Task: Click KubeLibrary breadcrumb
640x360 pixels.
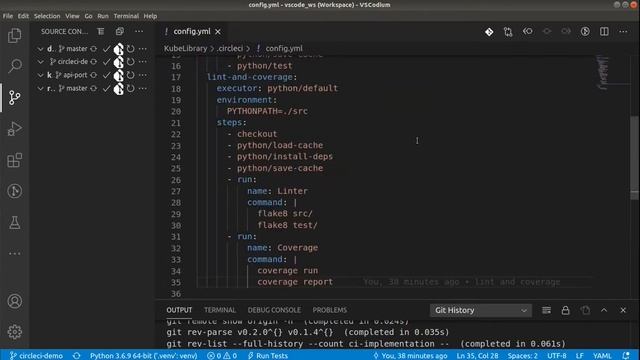Action: (185, 49)
